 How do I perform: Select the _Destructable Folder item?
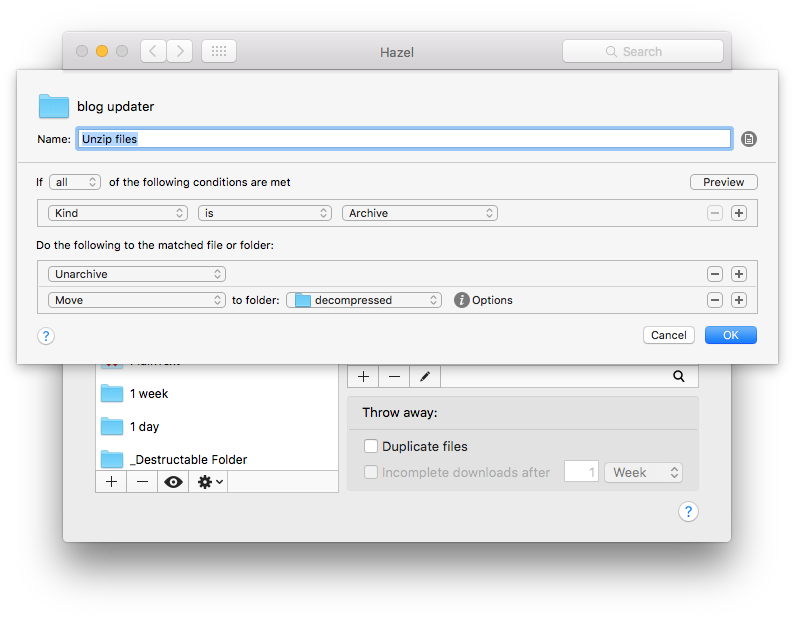coord(188,460)
